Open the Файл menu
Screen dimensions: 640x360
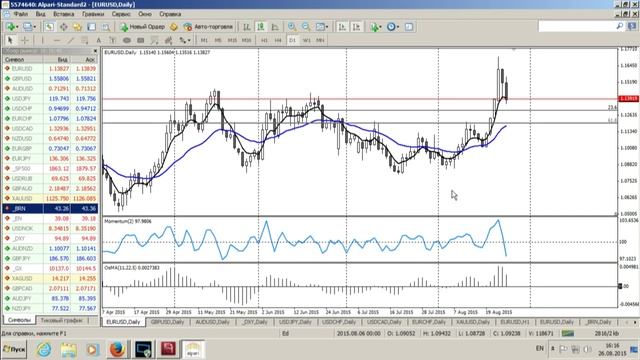coord(20,14)
